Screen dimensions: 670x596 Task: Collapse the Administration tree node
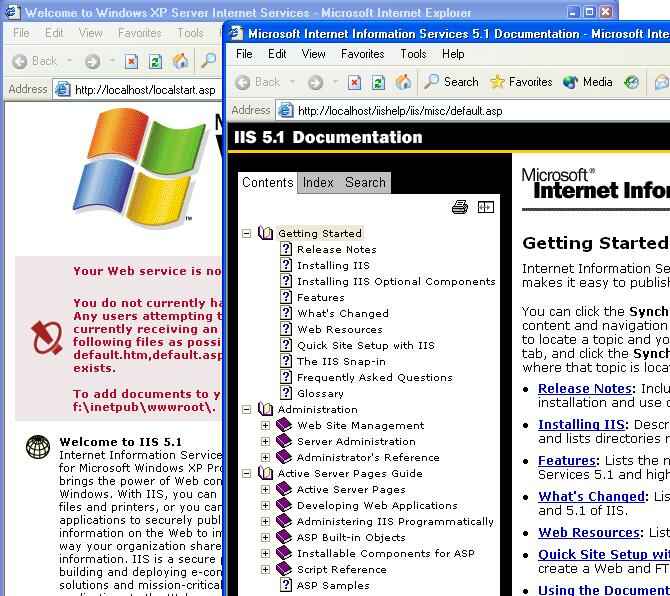247,409
